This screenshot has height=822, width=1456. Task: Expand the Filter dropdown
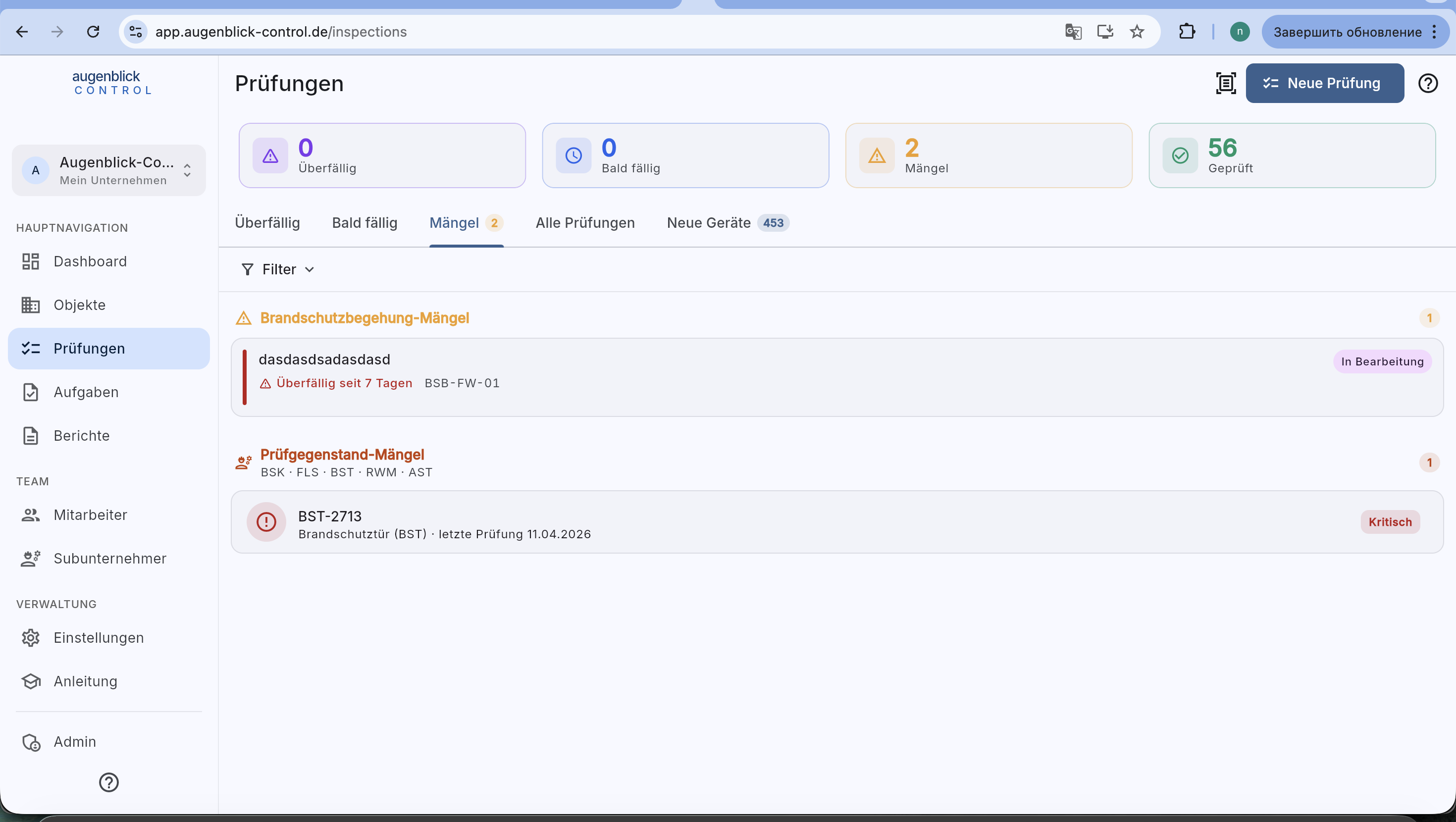(x=277, y=269)
